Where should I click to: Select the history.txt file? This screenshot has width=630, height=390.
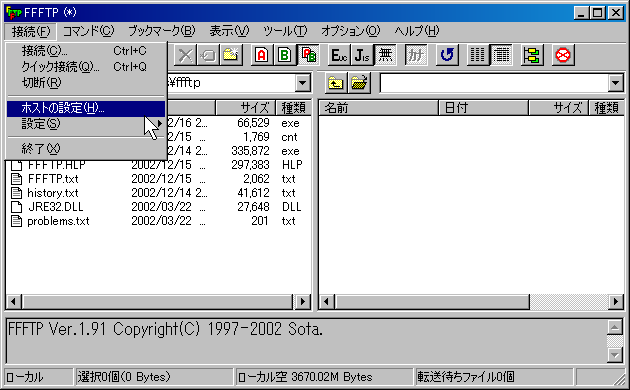[53, 193]
